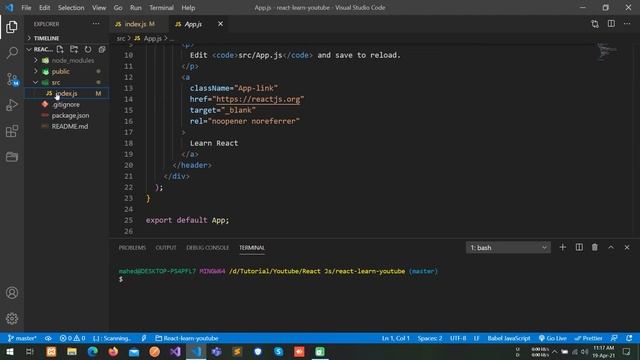The image size is (640, 360).
Task: Click the App.js breadcrumb segment
Action: 148,38
